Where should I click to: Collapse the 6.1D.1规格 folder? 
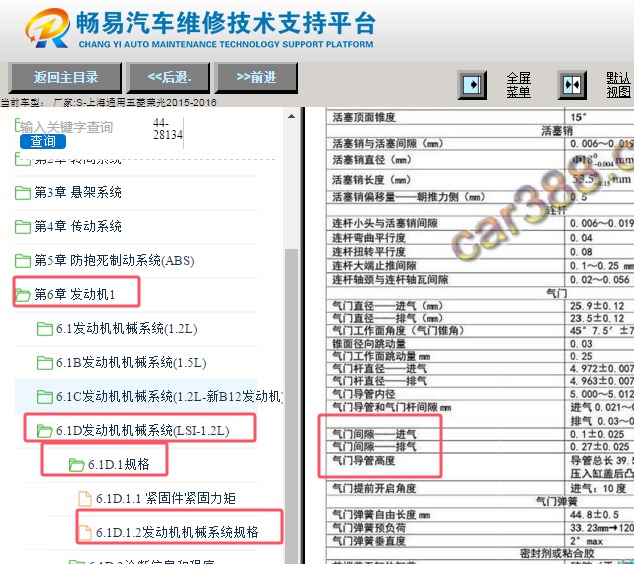(118, 465)
